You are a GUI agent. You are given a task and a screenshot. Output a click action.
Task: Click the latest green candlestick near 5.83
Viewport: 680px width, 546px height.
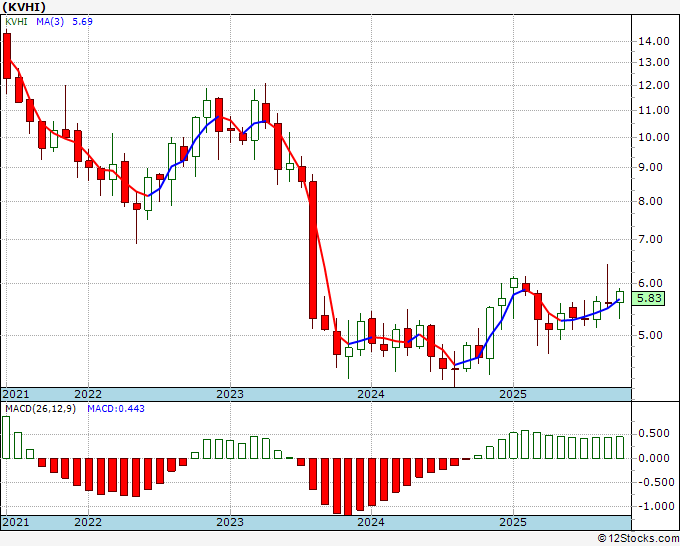[x=620, y=297]
